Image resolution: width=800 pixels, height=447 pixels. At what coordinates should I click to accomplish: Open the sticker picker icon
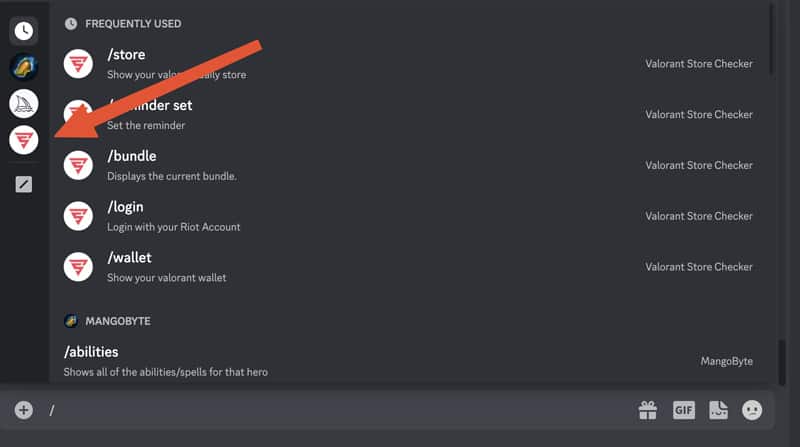point(717,410)
